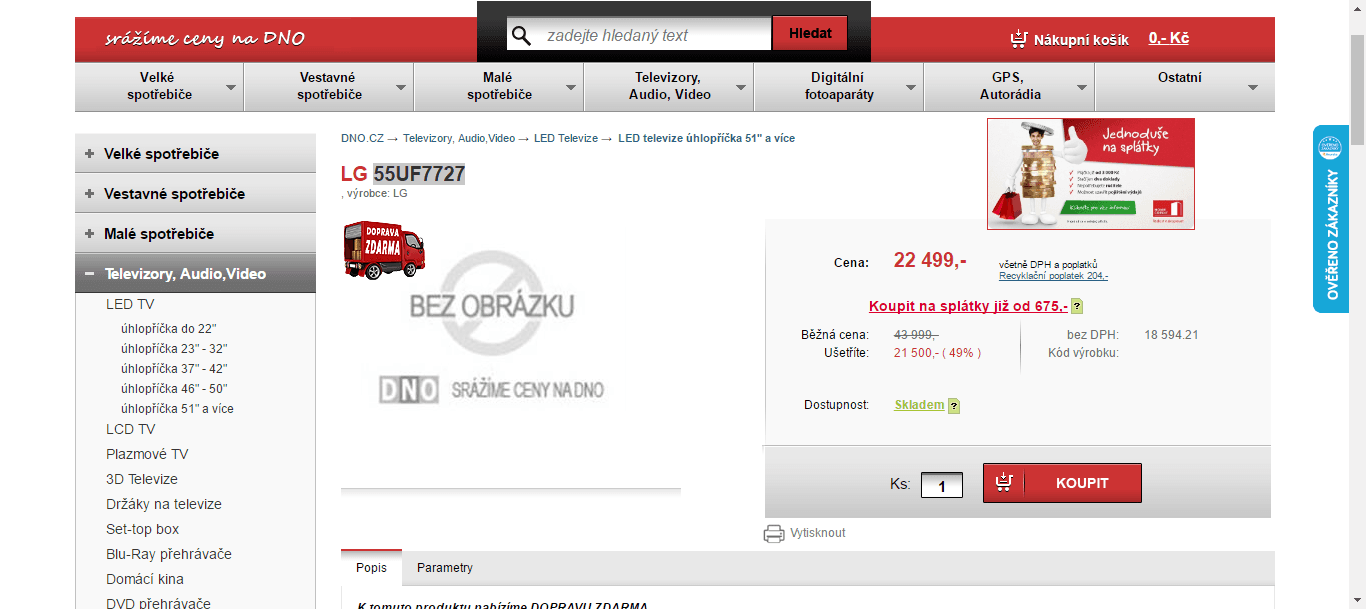Expand Velké spotřebiče top menu dropdown arrow
The height and width of the screenshot is (609, 1366).
tap(232, 88)
